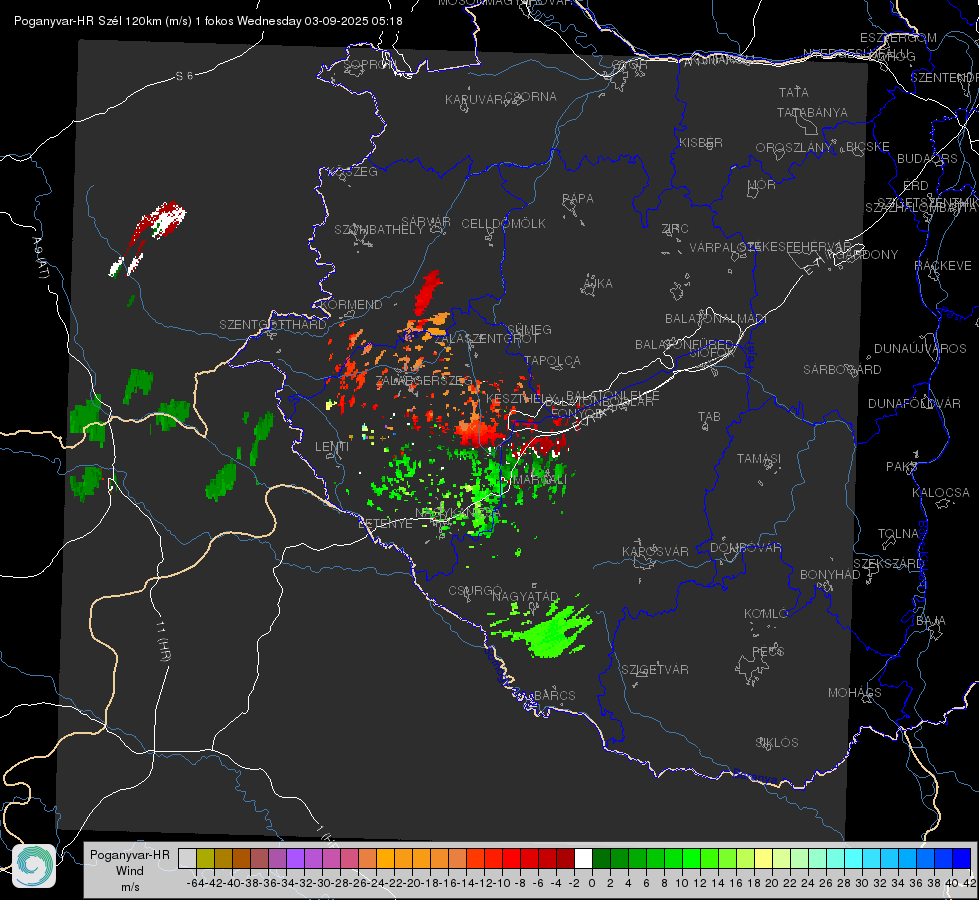
Task: Click the 'S 6' road label
Action: 184,76
